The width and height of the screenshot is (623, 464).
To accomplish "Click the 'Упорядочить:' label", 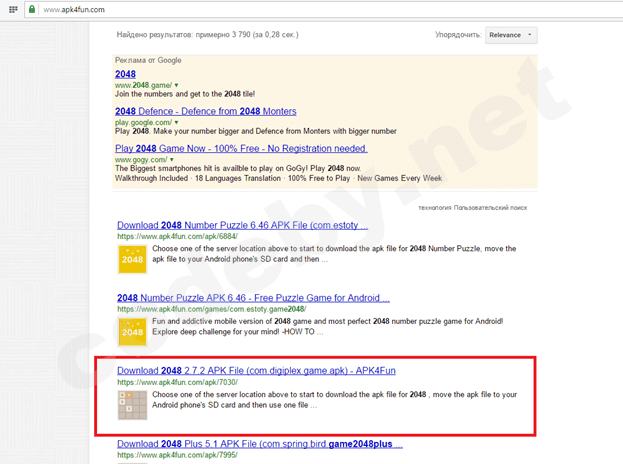I will point(459,35).
